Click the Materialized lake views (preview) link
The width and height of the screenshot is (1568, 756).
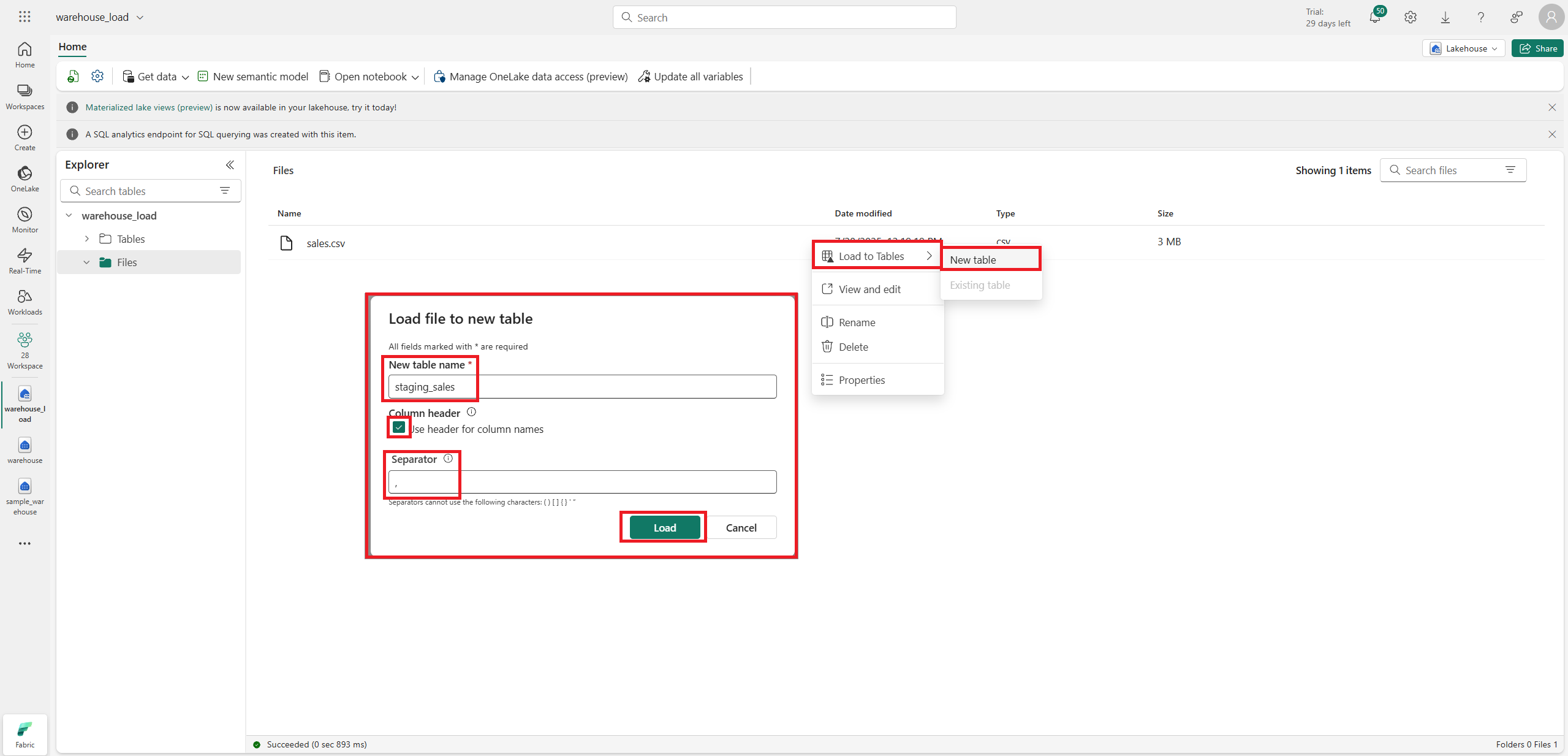point(149,107)
